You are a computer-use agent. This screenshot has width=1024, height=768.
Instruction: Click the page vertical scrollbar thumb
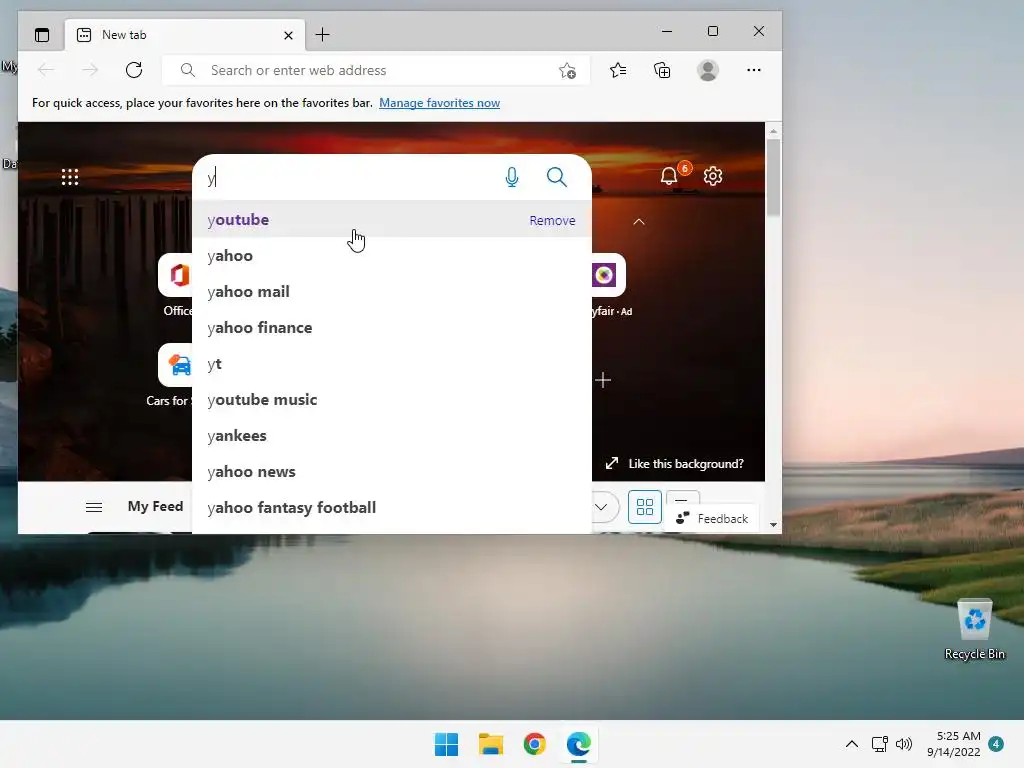click(773, 178)
